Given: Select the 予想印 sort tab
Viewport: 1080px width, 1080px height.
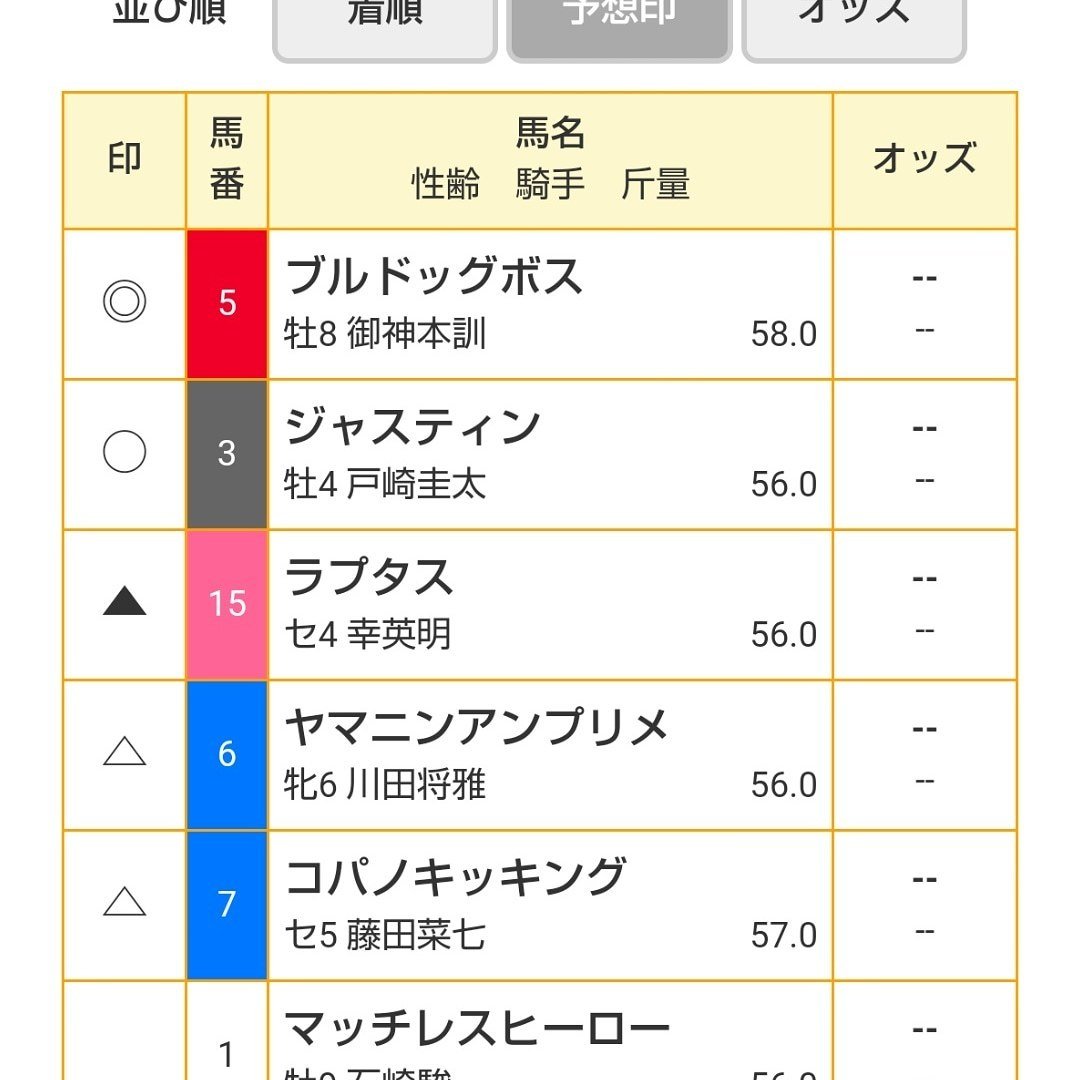Looking at the screenshot, I should pos(619,28).
